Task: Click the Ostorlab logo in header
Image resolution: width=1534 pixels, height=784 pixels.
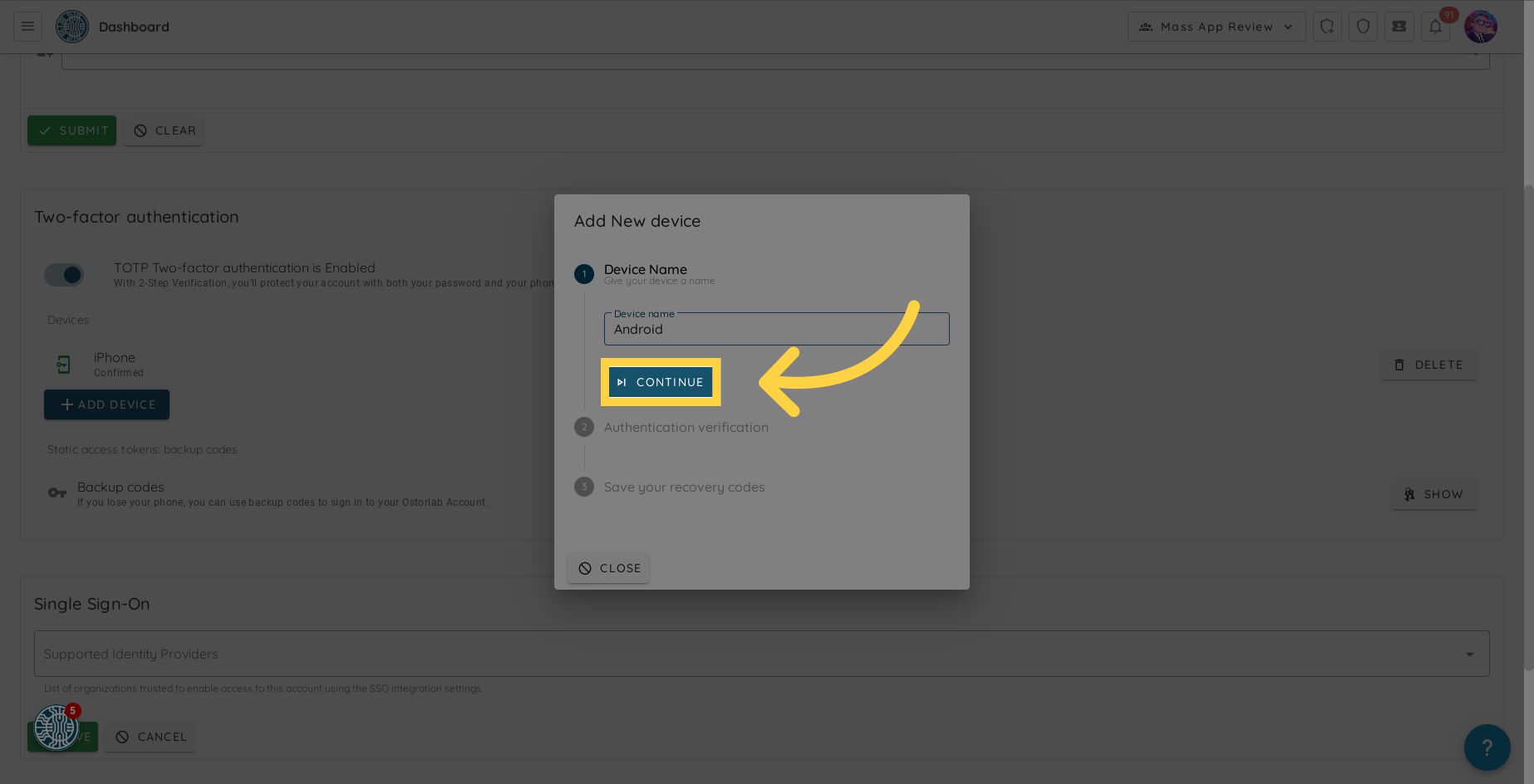Action: pyautogui.click(x=71, y=27)
